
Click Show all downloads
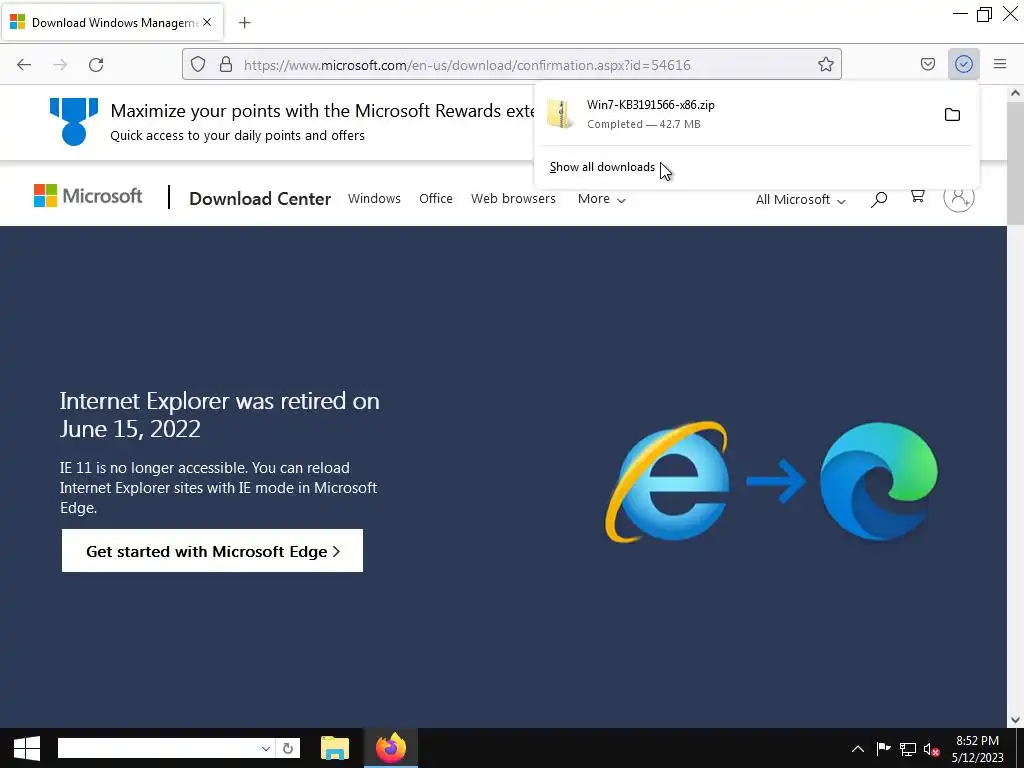pos(602,167)
